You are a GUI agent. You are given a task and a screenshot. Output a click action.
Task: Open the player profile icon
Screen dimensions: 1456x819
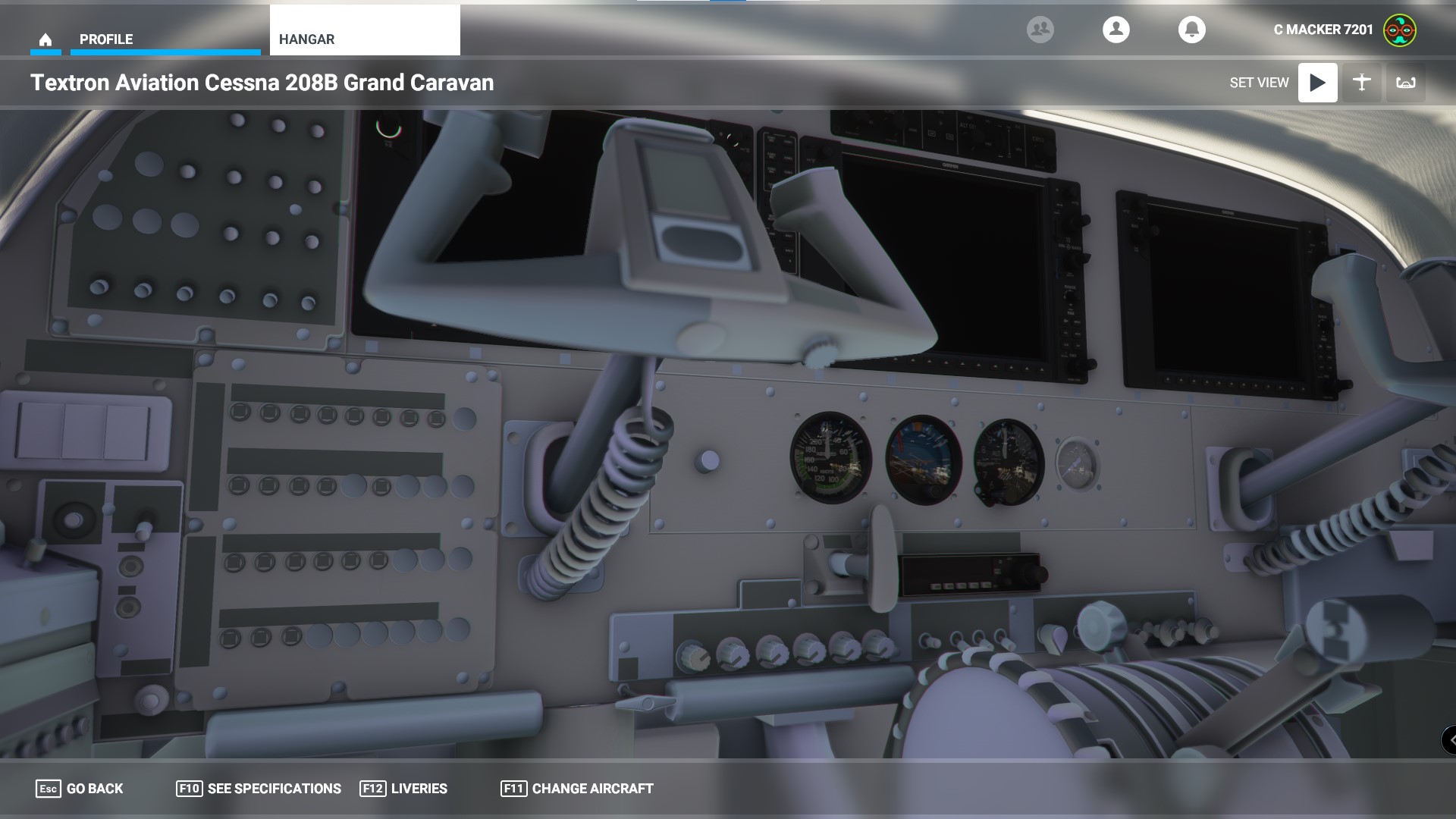pyautogui.click(x=1116, y=30)
